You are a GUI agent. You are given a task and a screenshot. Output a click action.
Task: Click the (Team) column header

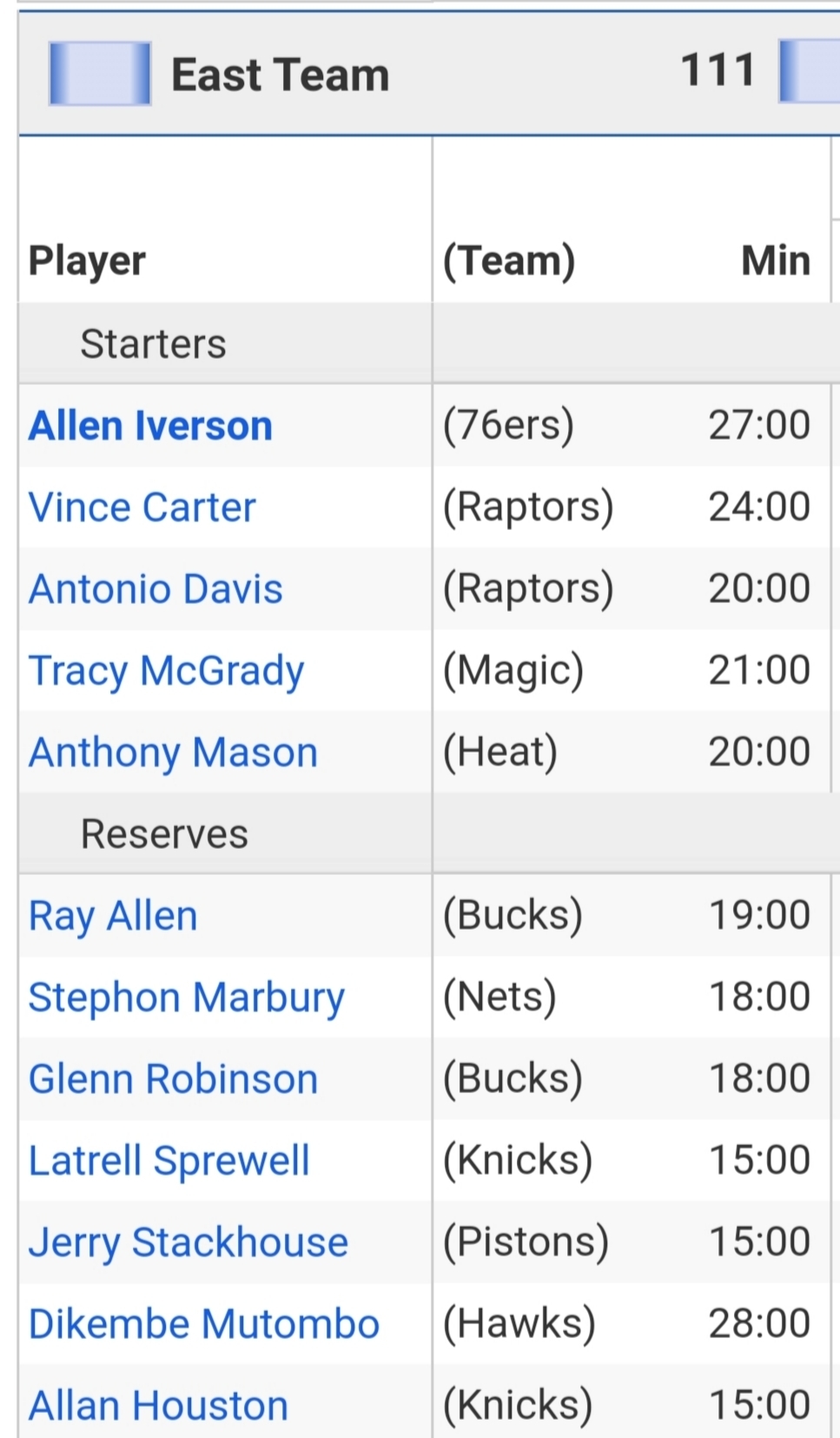tap(509, 261)
